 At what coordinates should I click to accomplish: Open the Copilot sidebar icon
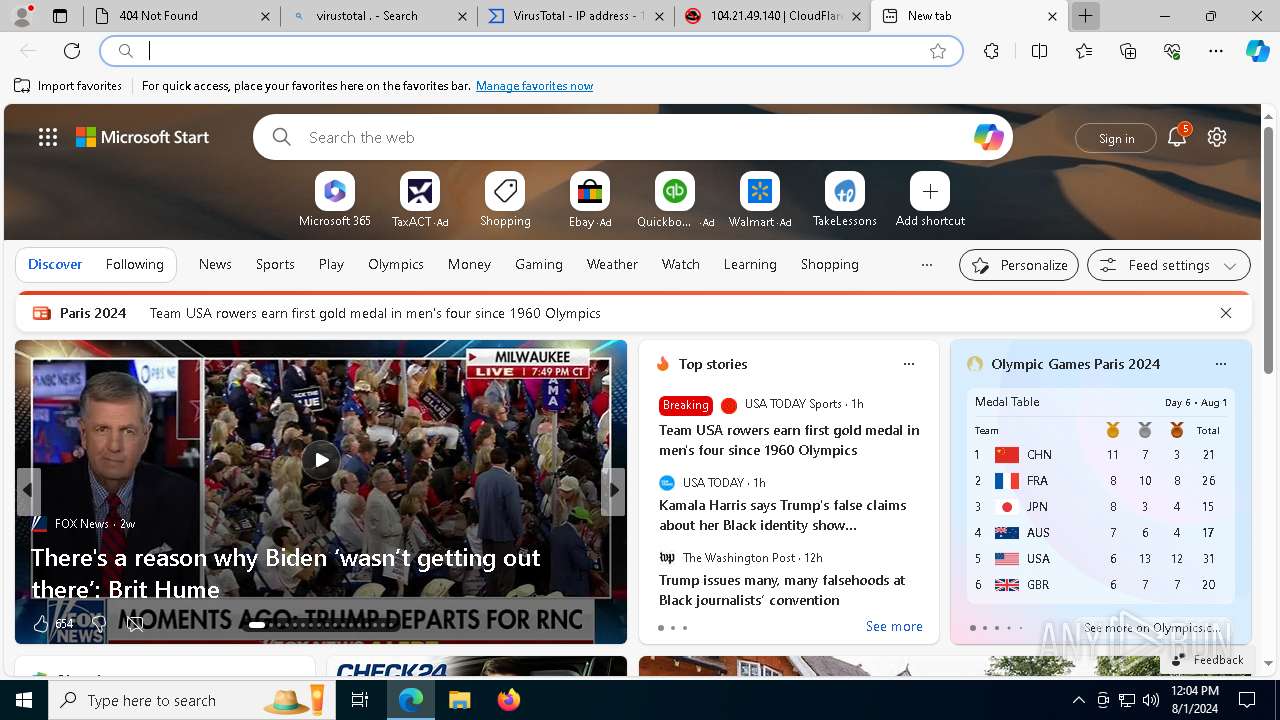[1257, 51]
